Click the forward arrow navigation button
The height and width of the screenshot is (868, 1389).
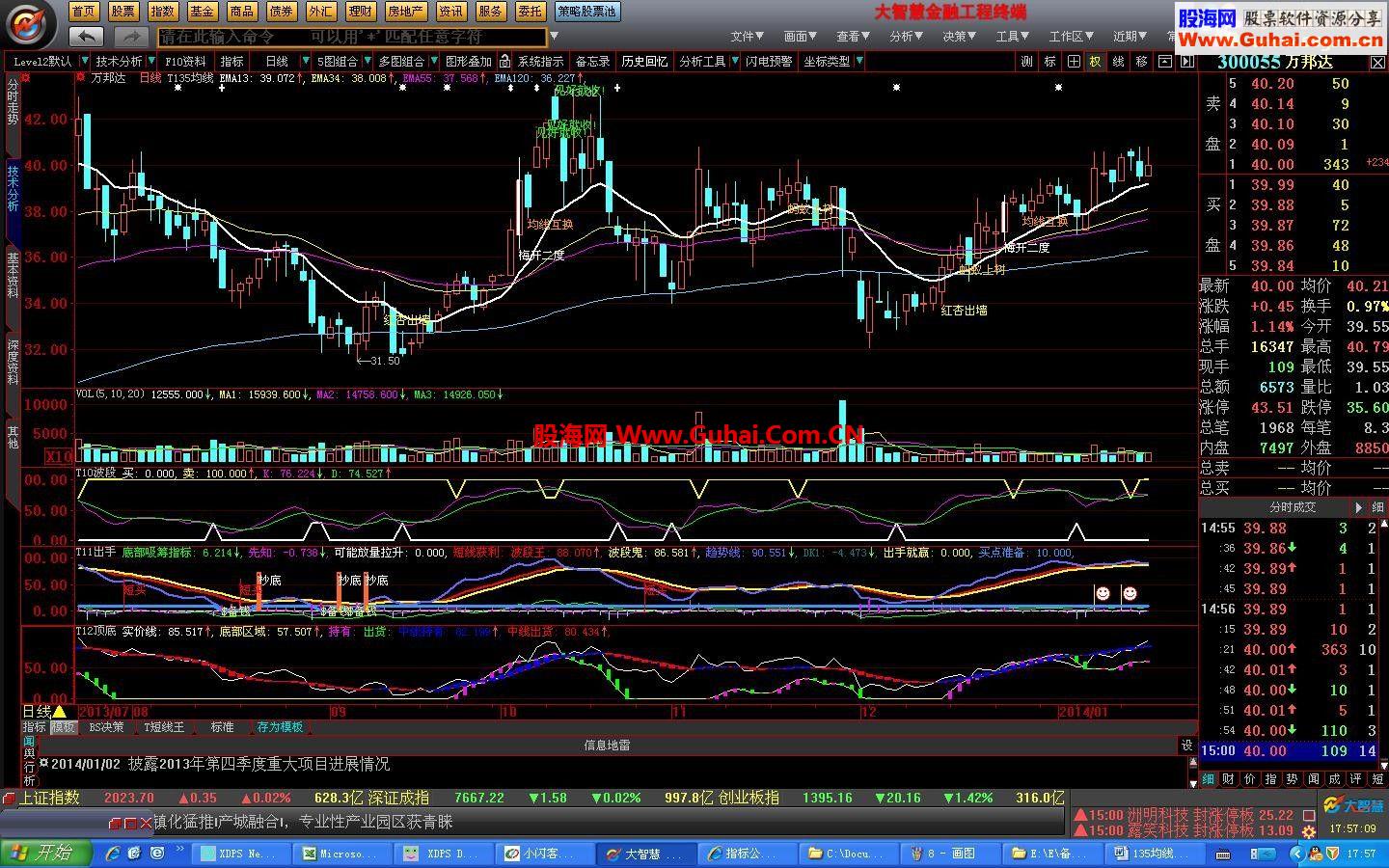pos(130,37)
